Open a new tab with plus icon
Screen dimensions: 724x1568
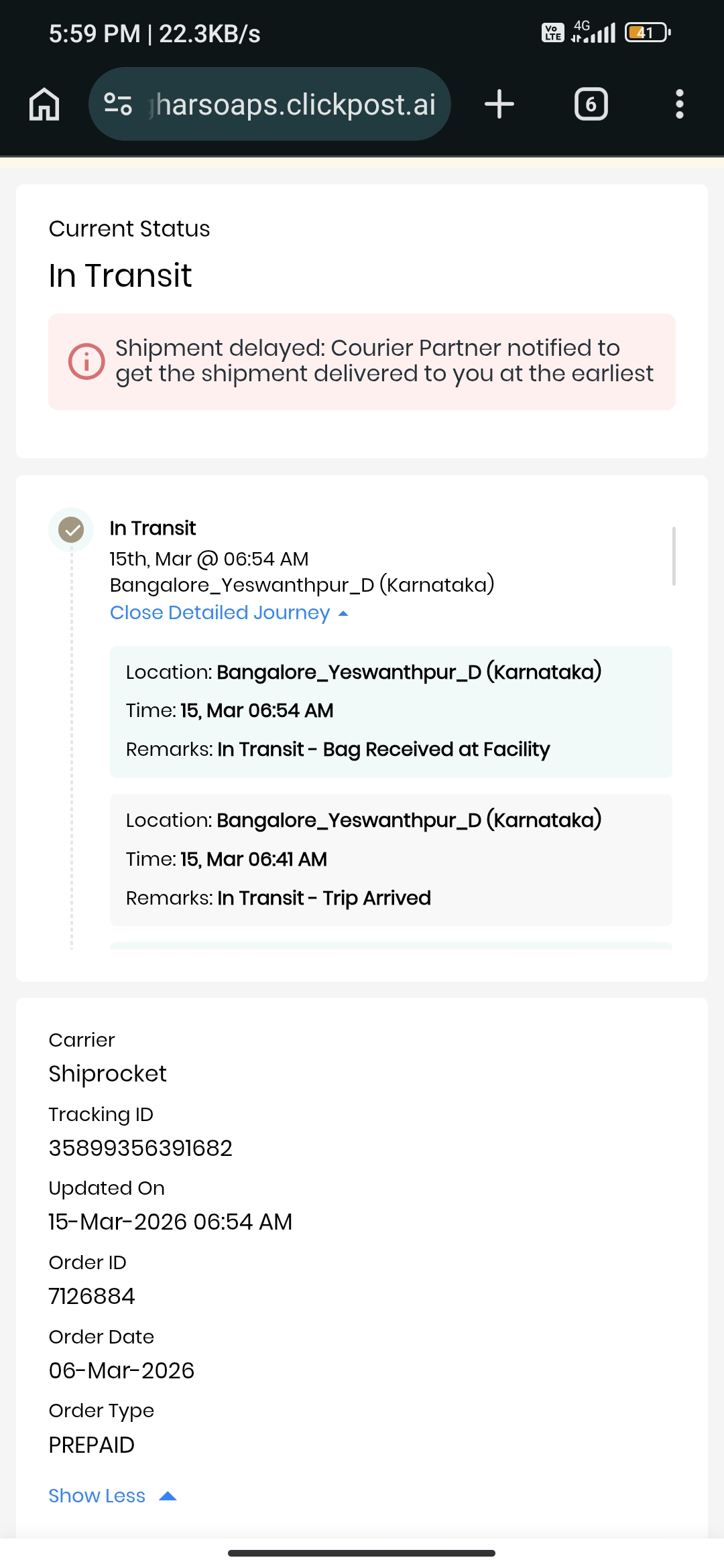(x=499, y=105)
